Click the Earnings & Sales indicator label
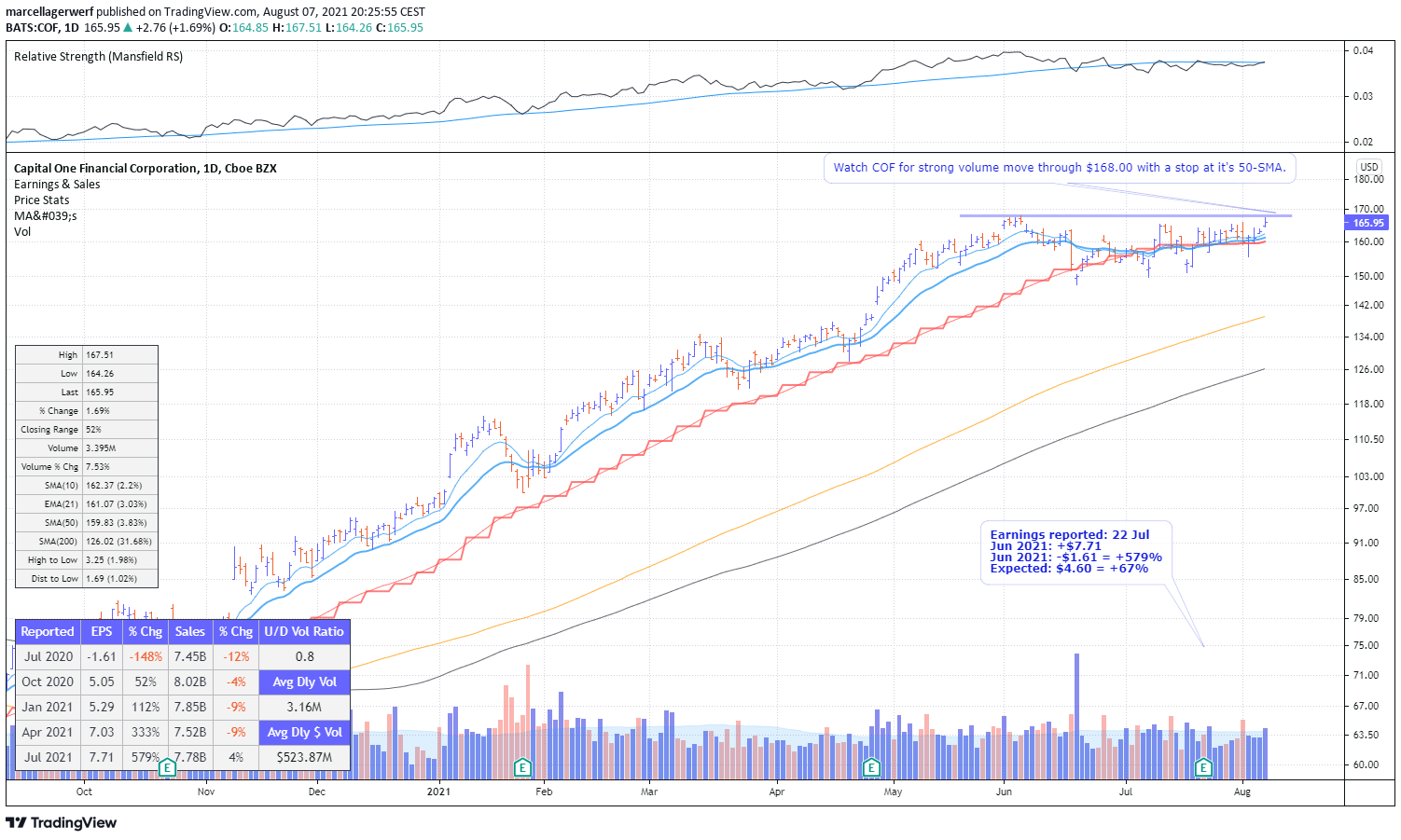 57,185
